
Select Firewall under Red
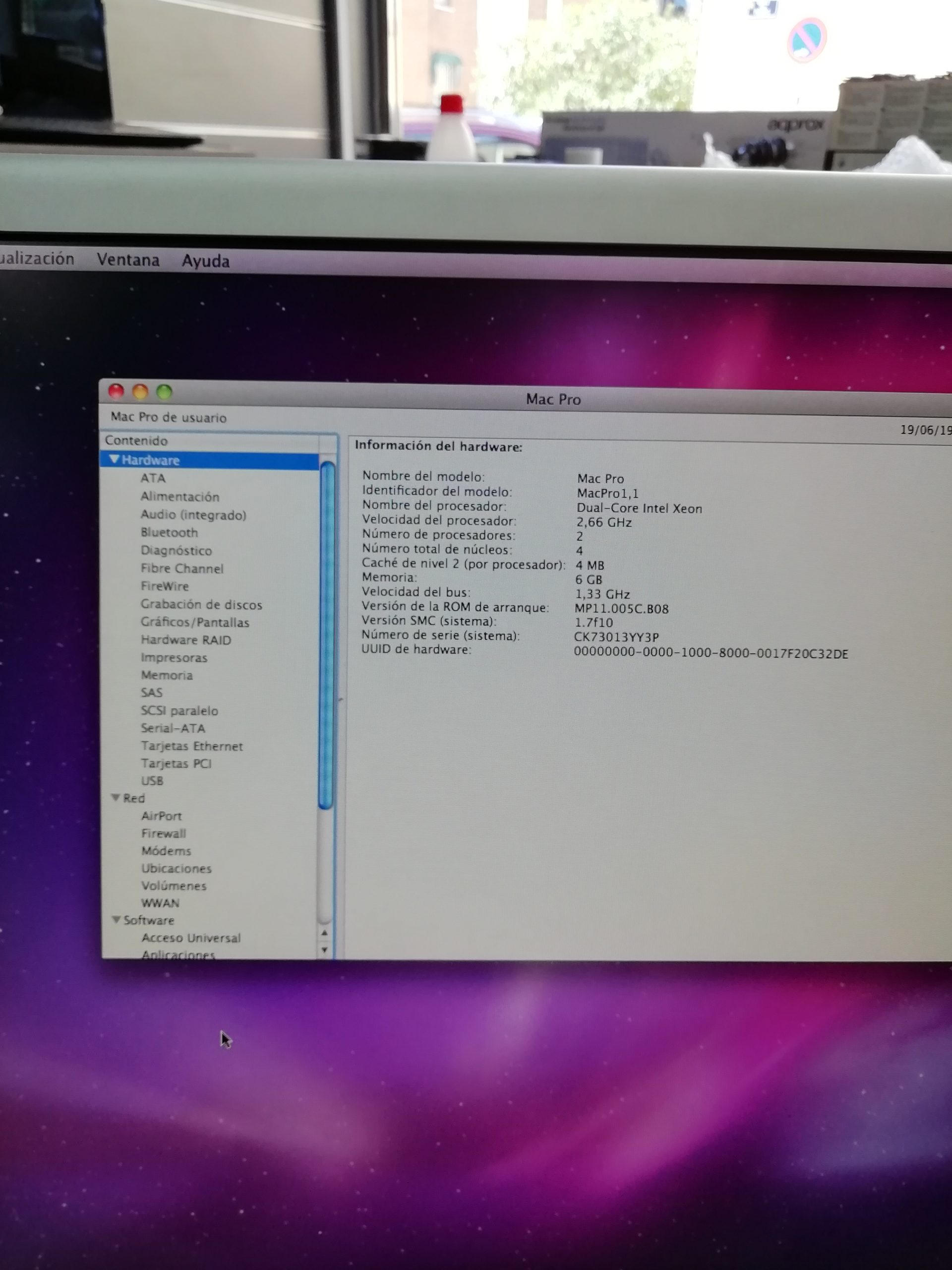pos(164,833)
